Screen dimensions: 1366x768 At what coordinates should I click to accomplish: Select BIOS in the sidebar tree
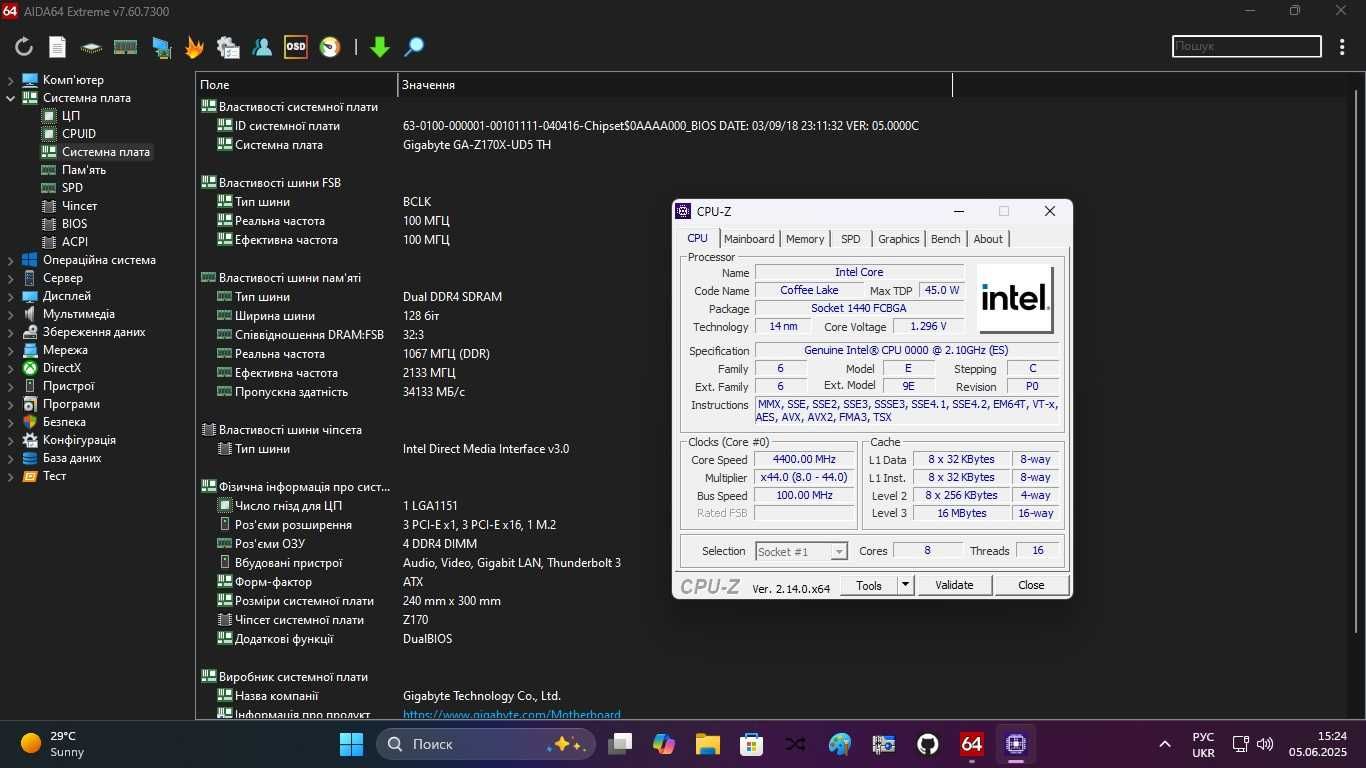74,224
